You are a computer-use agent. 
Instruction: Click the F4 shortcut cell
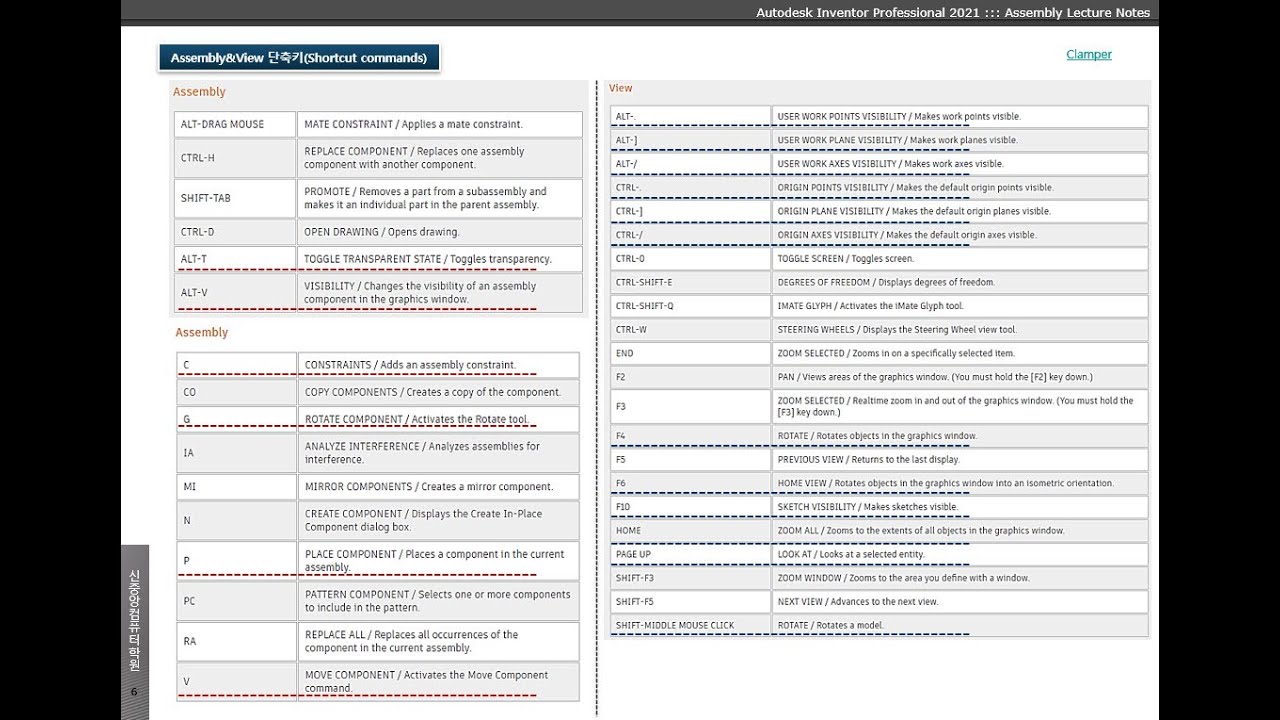[x=691, y=436]
